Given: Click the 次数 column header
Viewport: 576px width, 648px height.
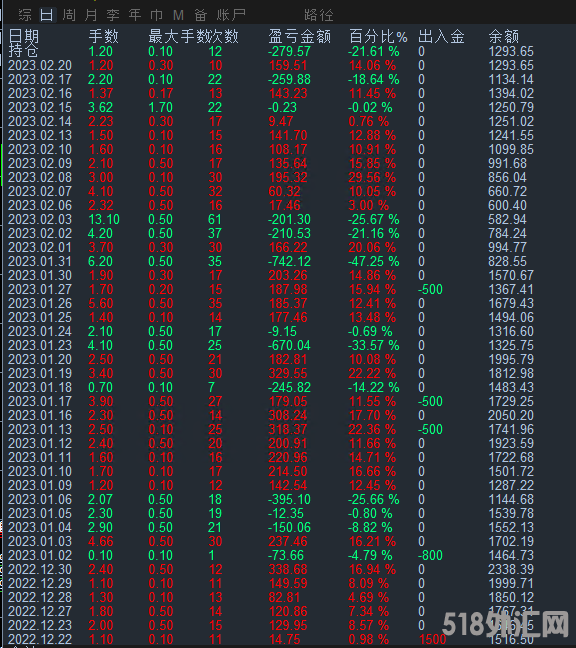Looking at the screenshot, I should [224, 36].
